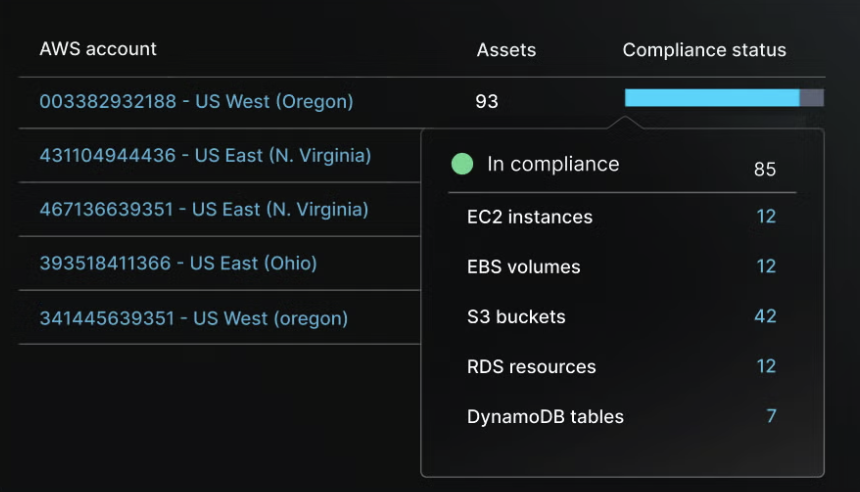Sort by the AWS account column header

click(x=98, y=49)
